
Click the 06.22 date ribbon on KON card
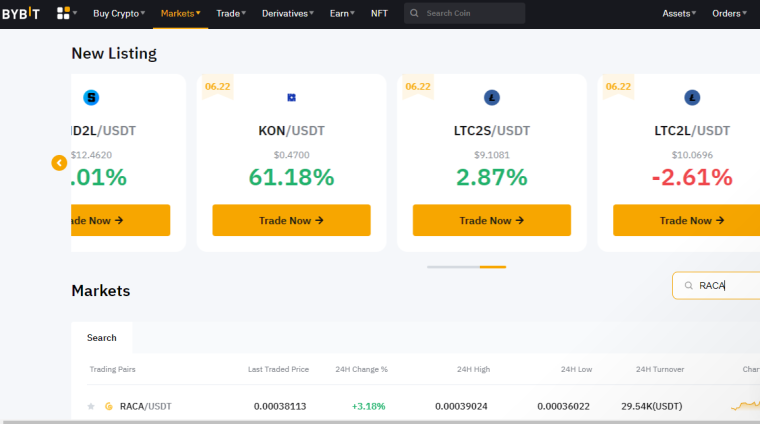pyautogui.click(x=218, y=87)
